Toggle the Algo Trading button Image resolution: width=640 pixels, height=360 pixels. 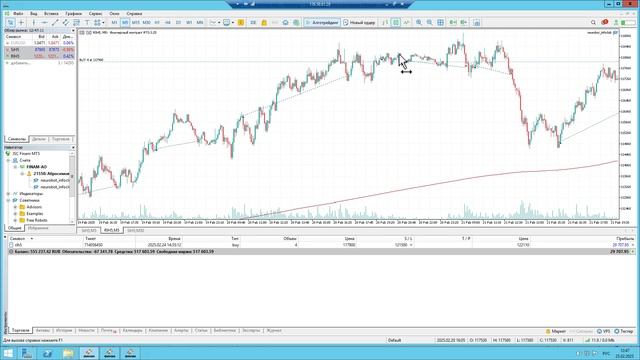coord(322,22)
